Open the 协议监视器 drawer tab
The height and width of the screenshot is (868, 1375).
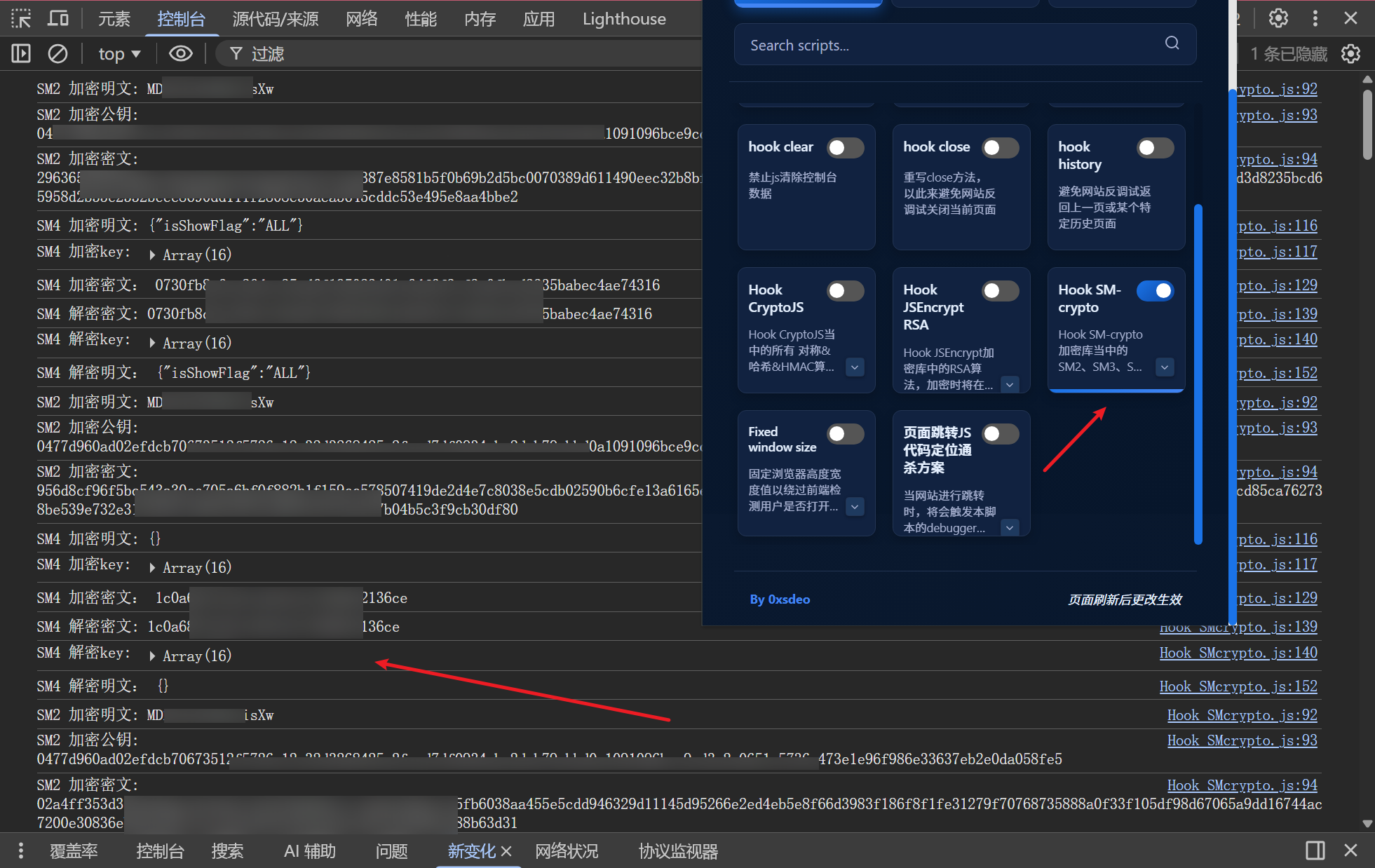[678, 851]
